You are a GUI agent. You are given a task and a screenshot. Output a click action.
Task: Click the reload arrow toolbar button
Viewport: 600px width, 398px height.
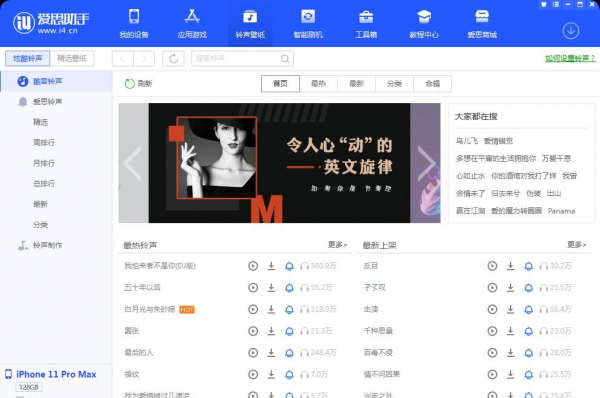173,59
